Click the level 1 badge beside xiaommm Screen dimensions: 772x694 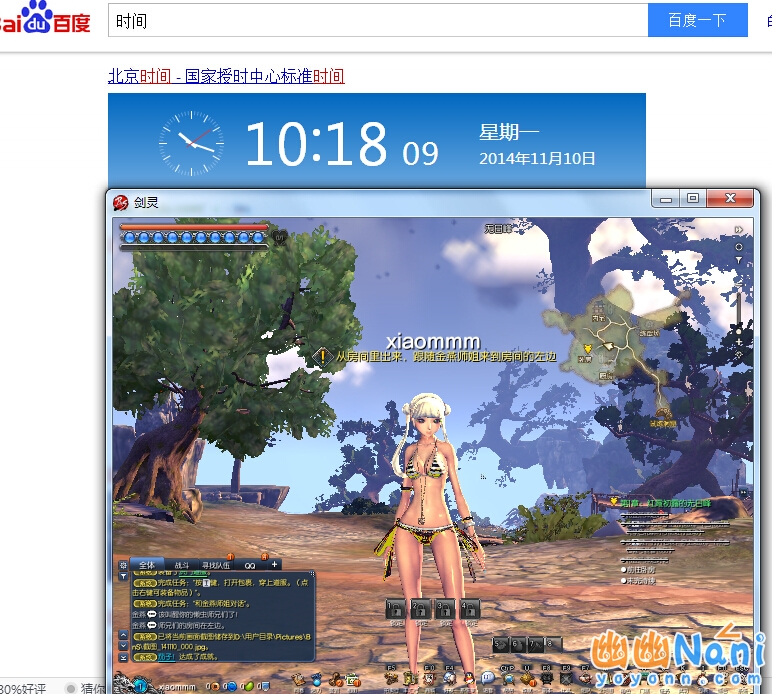point(140,686)
